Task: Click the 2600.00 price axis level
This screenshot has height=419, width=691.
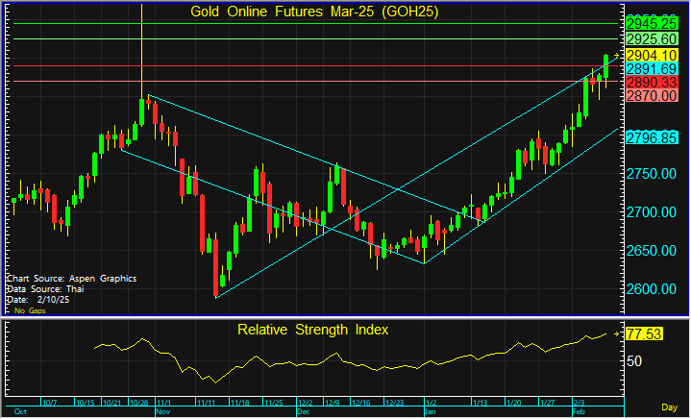Action: (x=651, y=289)
